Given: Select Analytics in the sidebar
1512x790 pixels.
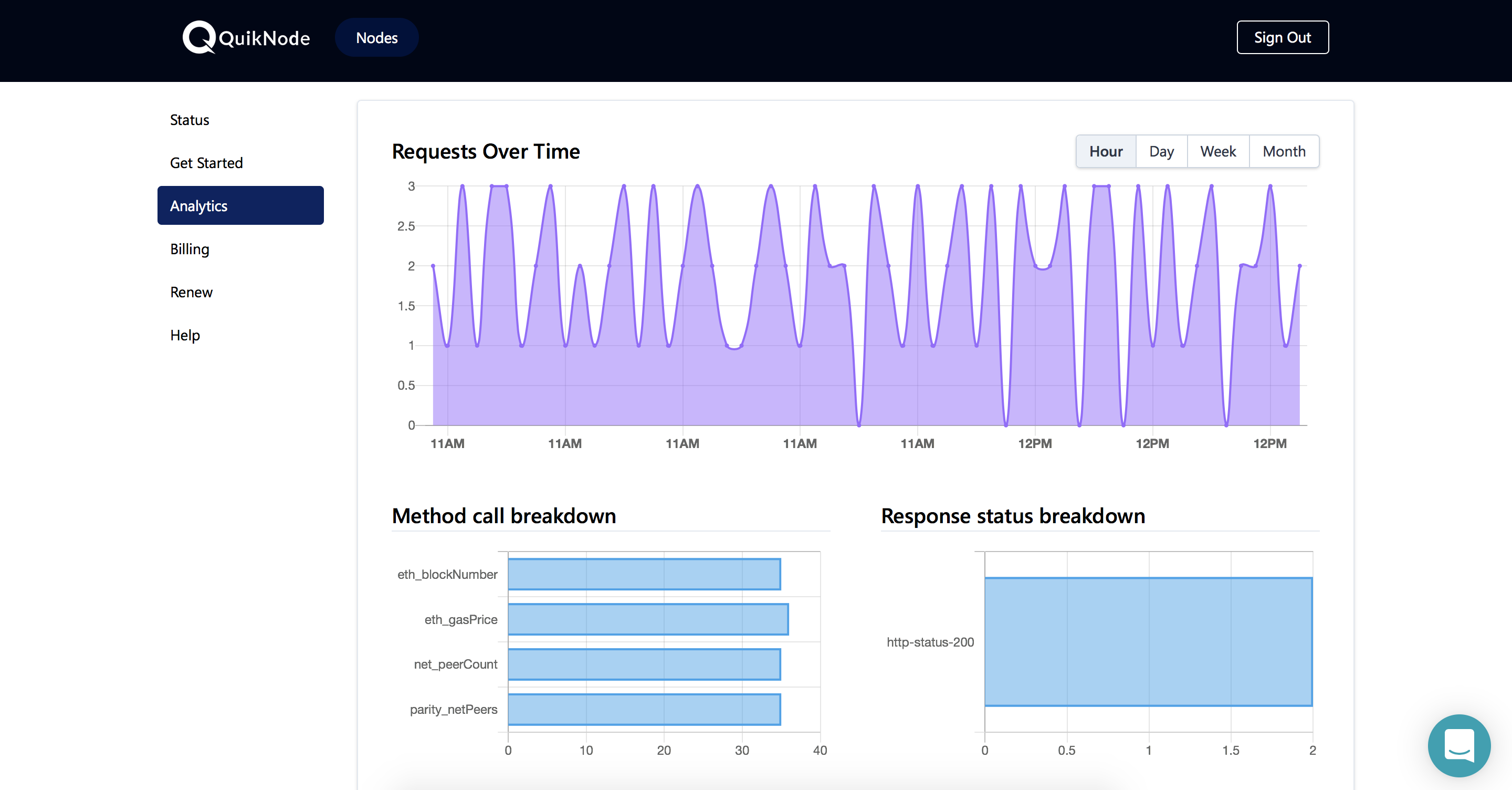Looking at the screenshot, I should click(240, 205).
